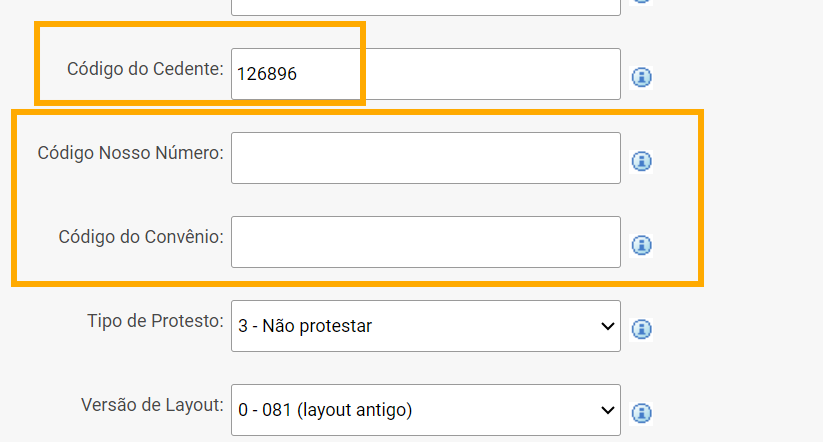Click the 'Código Nosso Número:' label
823x442 pixels.
point(131,153)
